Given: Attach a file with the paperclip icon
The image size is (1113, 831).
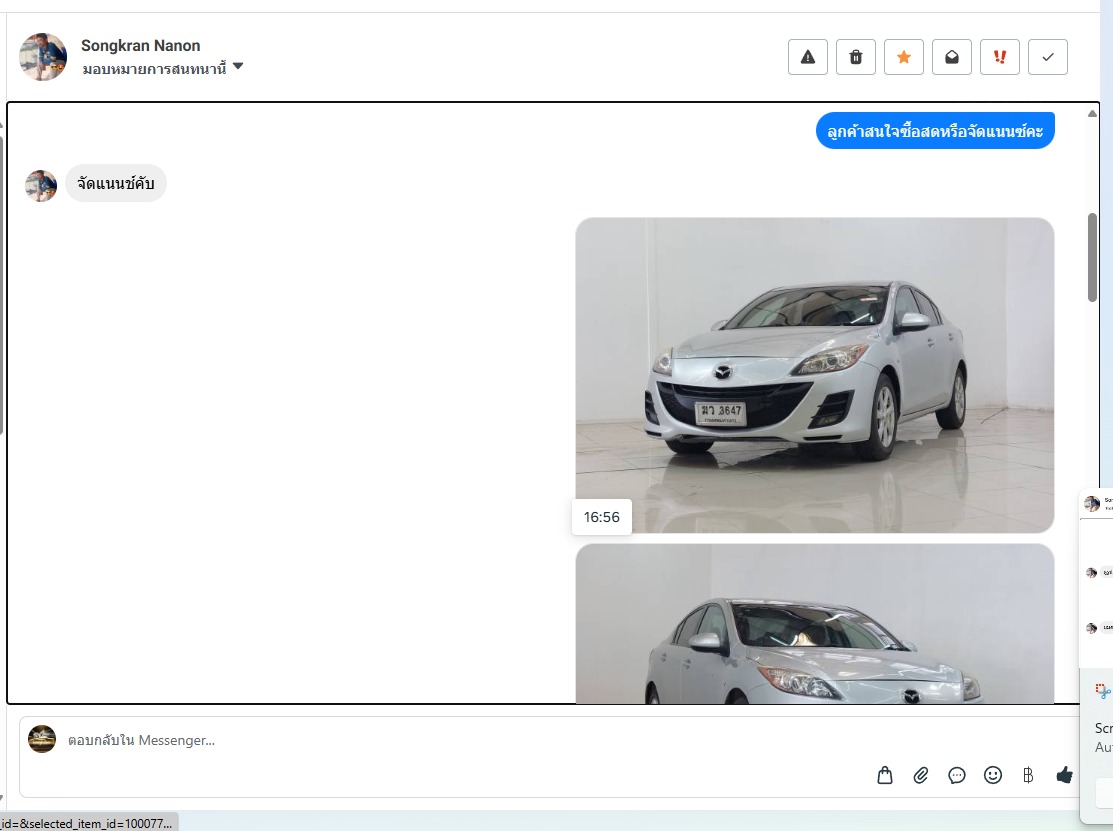Looking at the screenshot, I should pos(921,775).
